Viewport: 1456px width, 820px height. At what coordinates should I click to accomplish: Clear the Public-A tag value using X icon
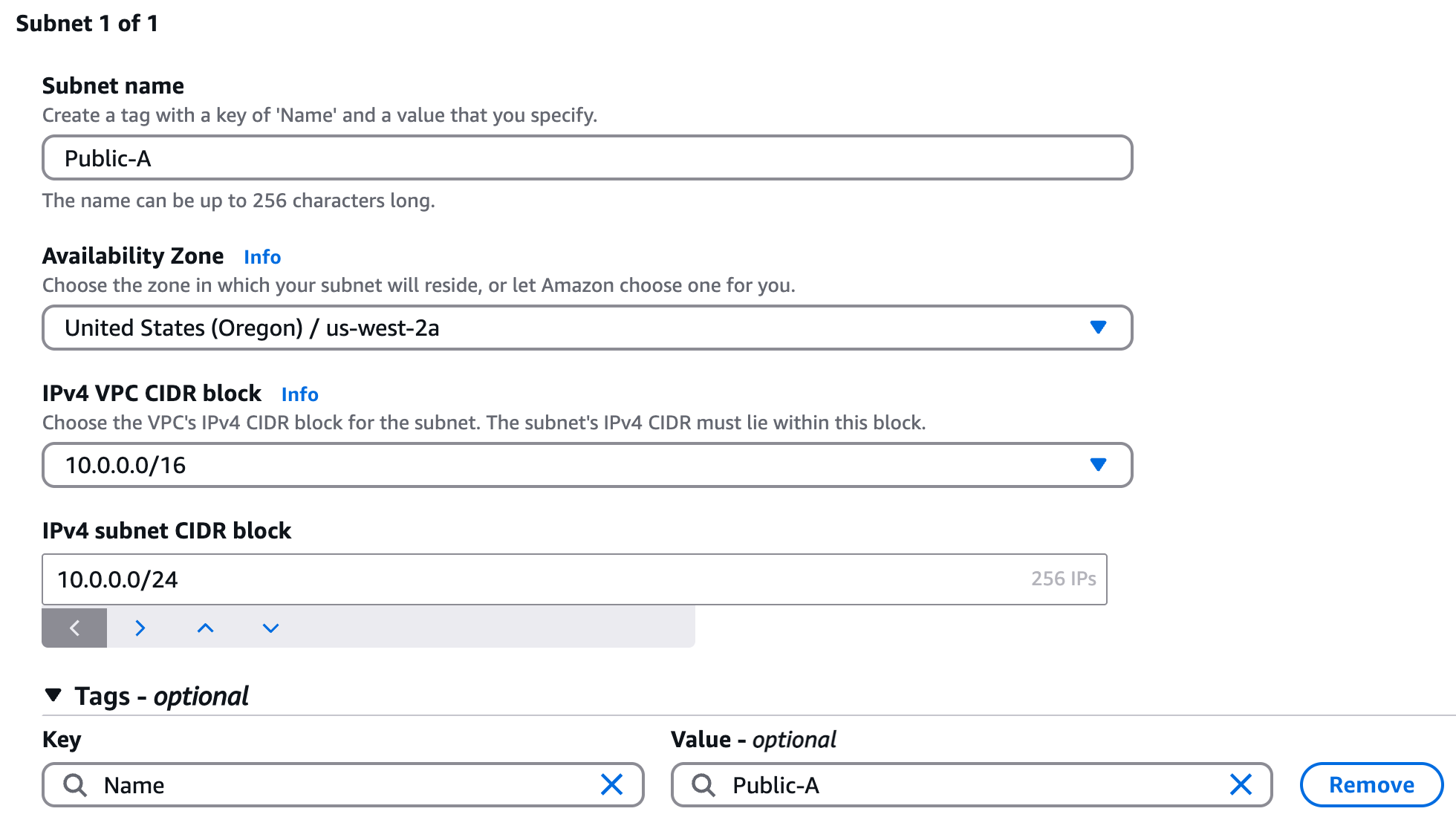tap(1241, 784)
